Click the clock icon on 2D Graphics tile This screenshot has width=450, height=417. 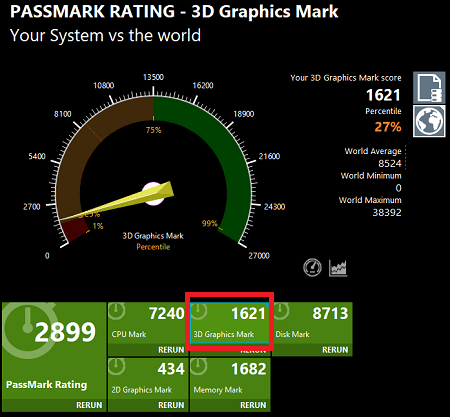[x=117, y=366]
